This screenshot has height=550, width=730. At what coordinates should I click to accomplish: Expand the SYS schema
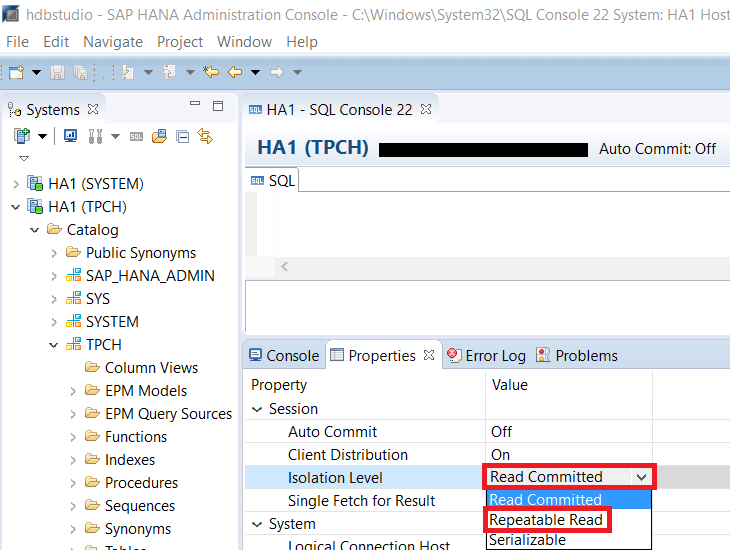(54, 299)
